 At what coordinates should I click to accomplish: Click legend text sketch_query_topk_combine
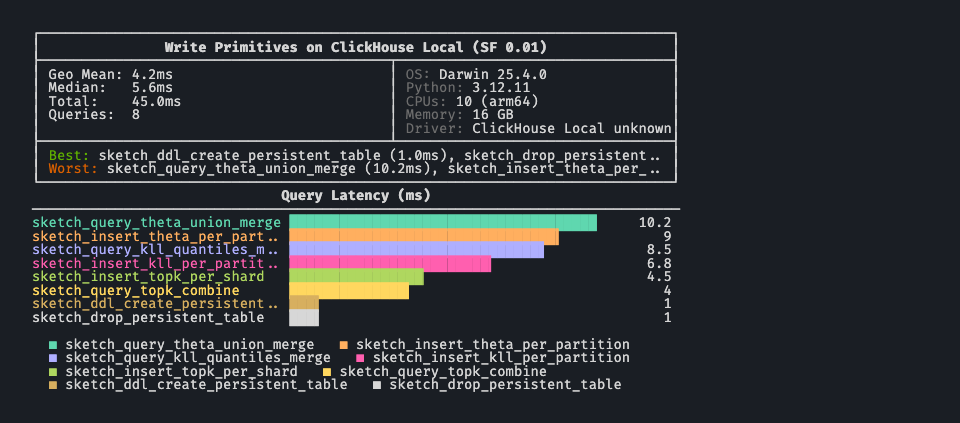pos(443,372)
